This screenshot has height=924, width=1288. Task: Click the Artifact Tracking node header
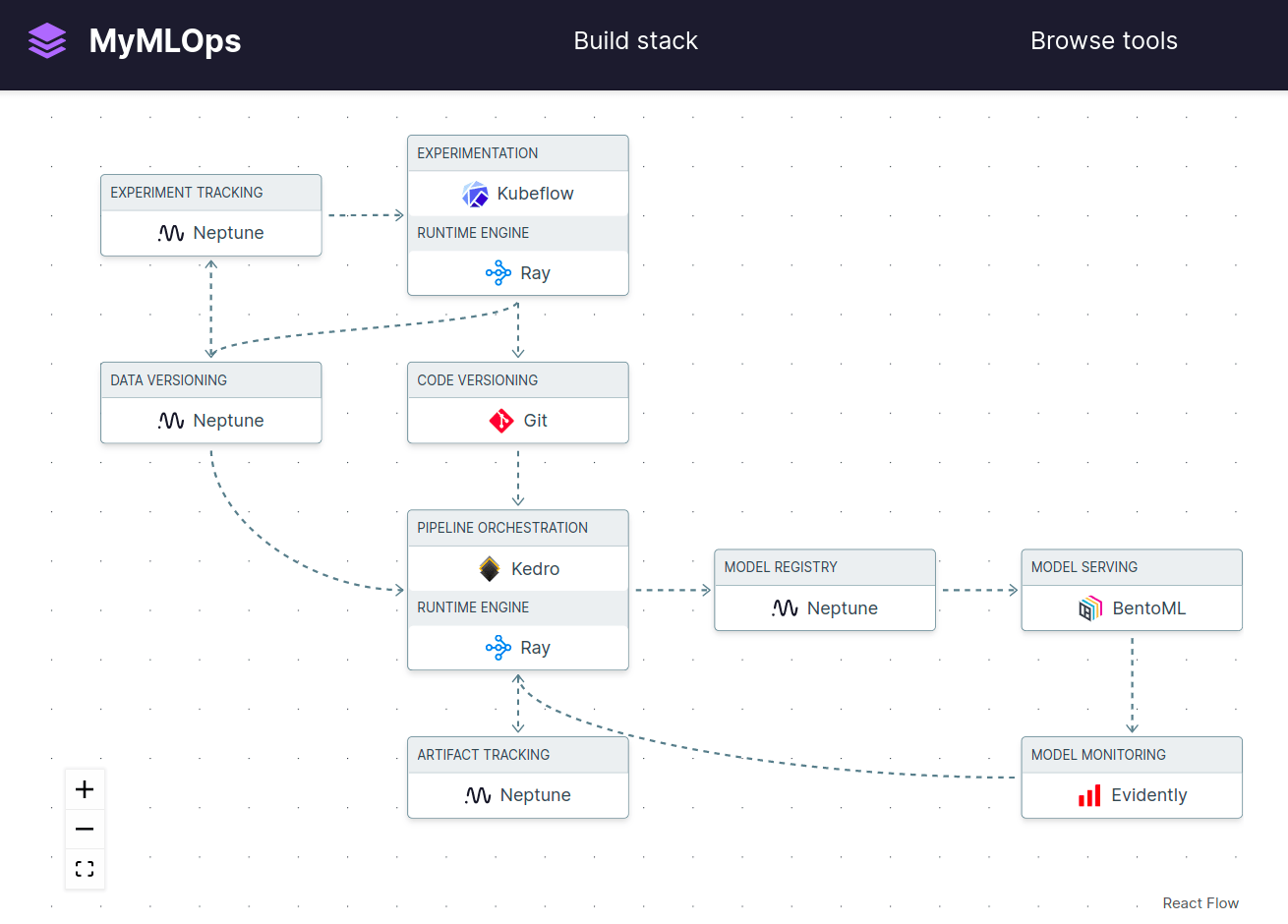[517, 755]
